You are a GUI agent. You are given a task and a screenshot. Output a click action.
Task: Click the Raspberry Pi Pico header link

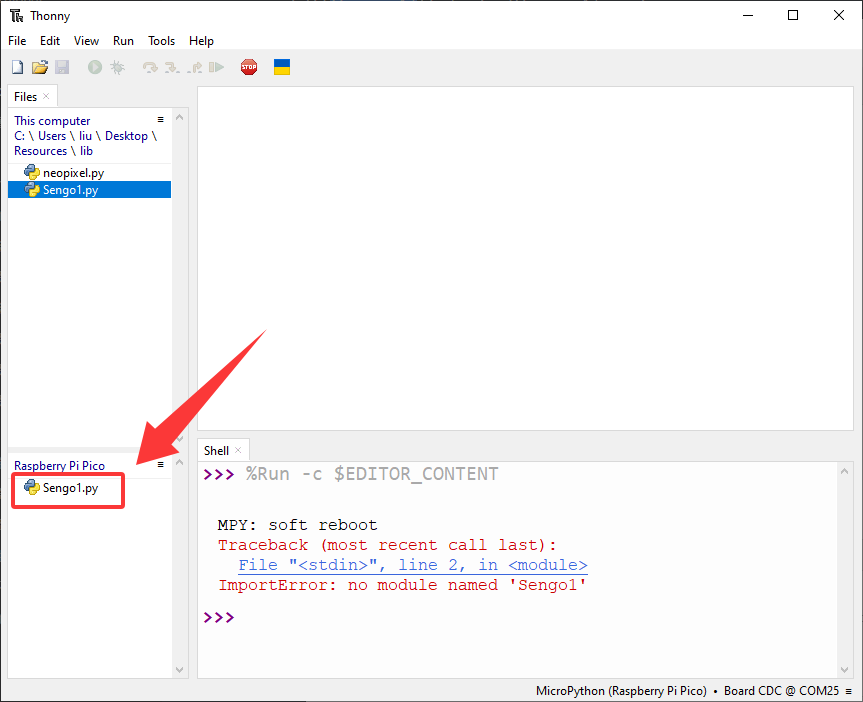tap(59, 466)
